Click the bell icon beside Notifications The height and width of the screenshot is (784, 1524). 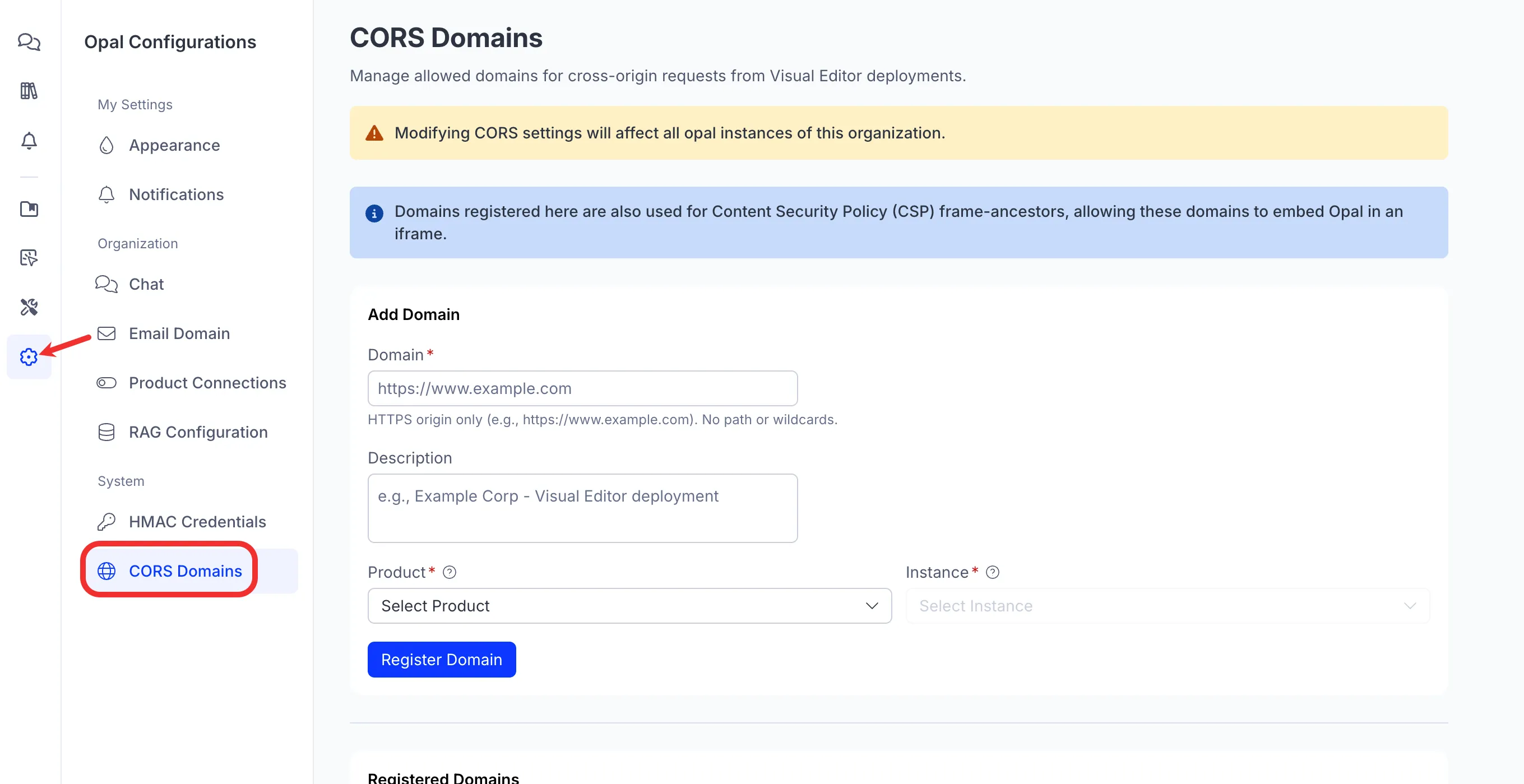[x=106, y=194]
